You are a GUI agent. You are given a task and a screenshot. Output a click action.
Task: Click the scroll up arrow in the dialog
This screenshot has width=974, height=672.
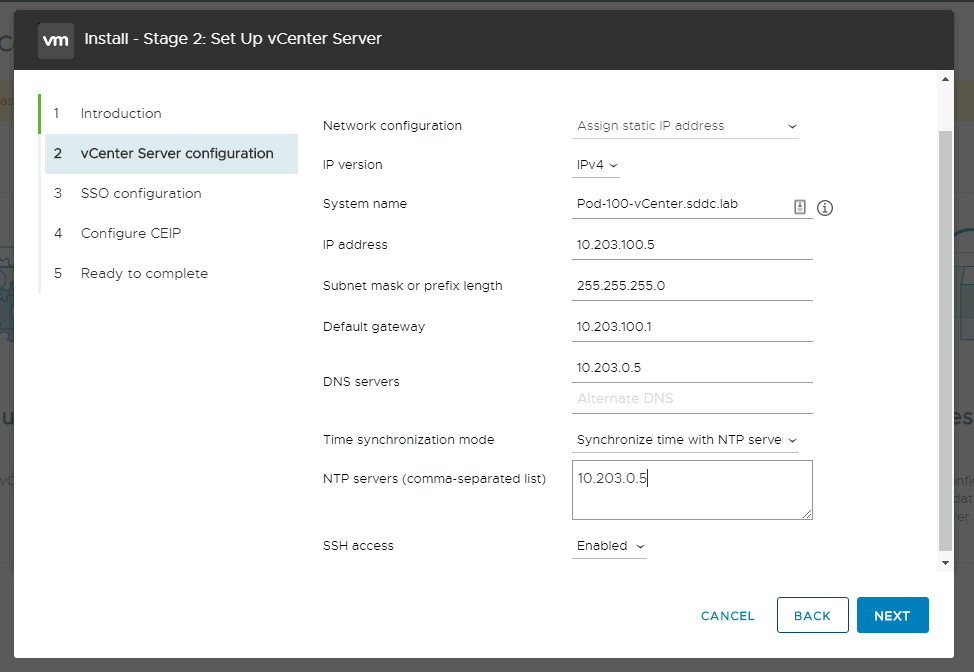click(946, 78)
